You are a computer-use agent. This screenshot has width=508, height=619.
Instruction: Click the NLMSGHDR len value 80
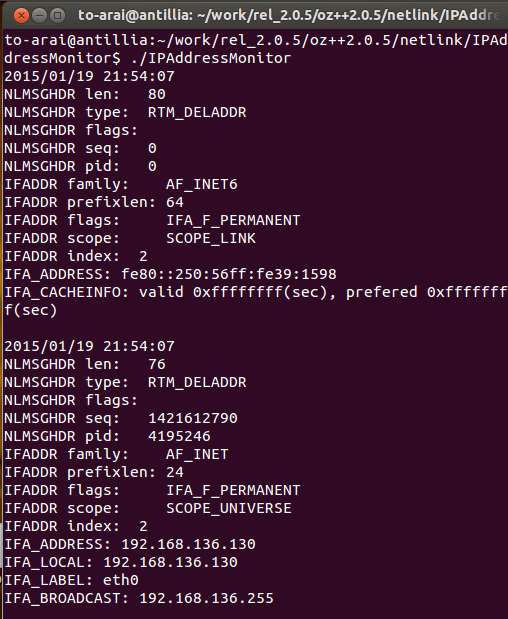point(157,94)
